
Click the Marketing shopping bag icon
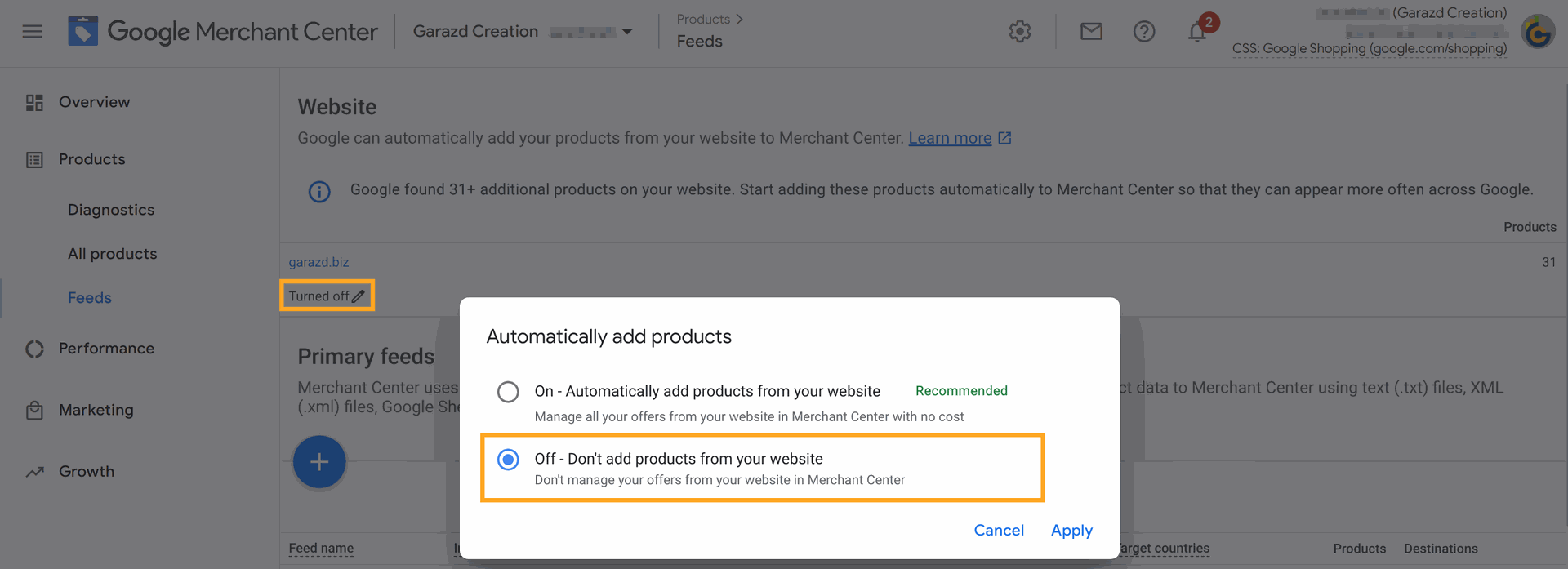coord(34,411)
